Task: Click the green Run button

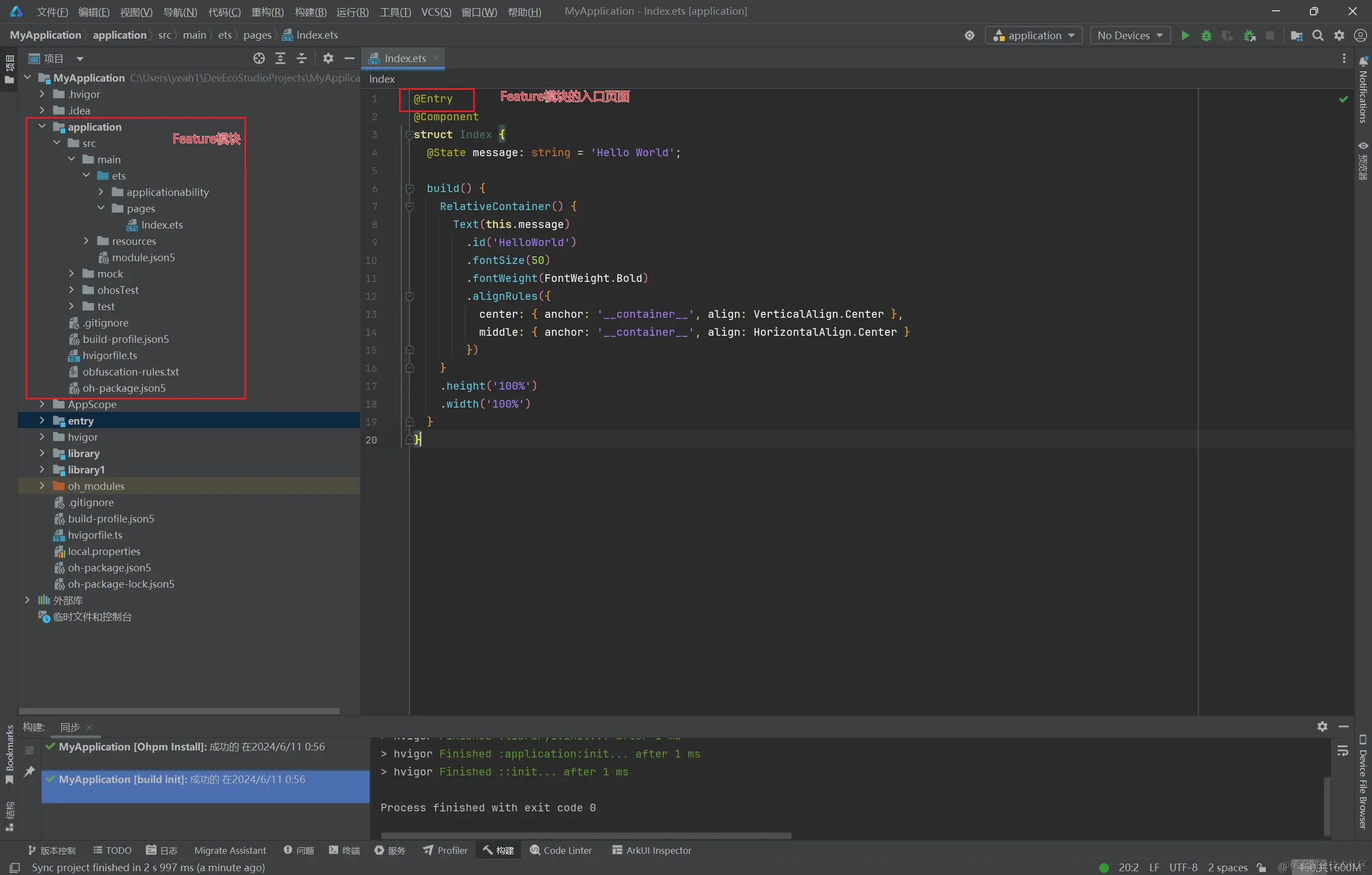Action: pos(1185,35)
